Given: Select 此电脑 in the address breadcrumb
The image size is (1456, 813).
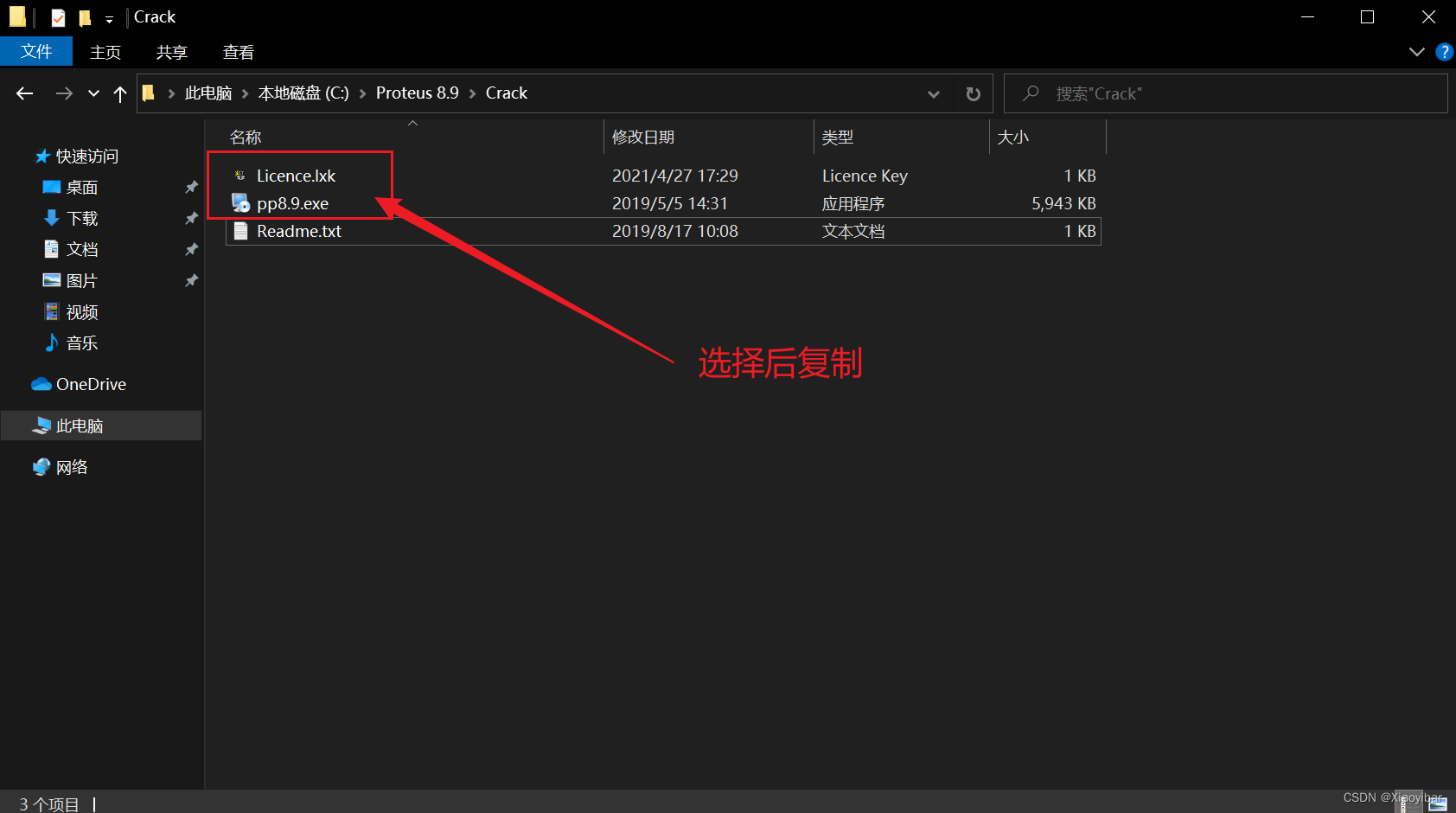Looking at the screenshot, I should click(208, 93).
